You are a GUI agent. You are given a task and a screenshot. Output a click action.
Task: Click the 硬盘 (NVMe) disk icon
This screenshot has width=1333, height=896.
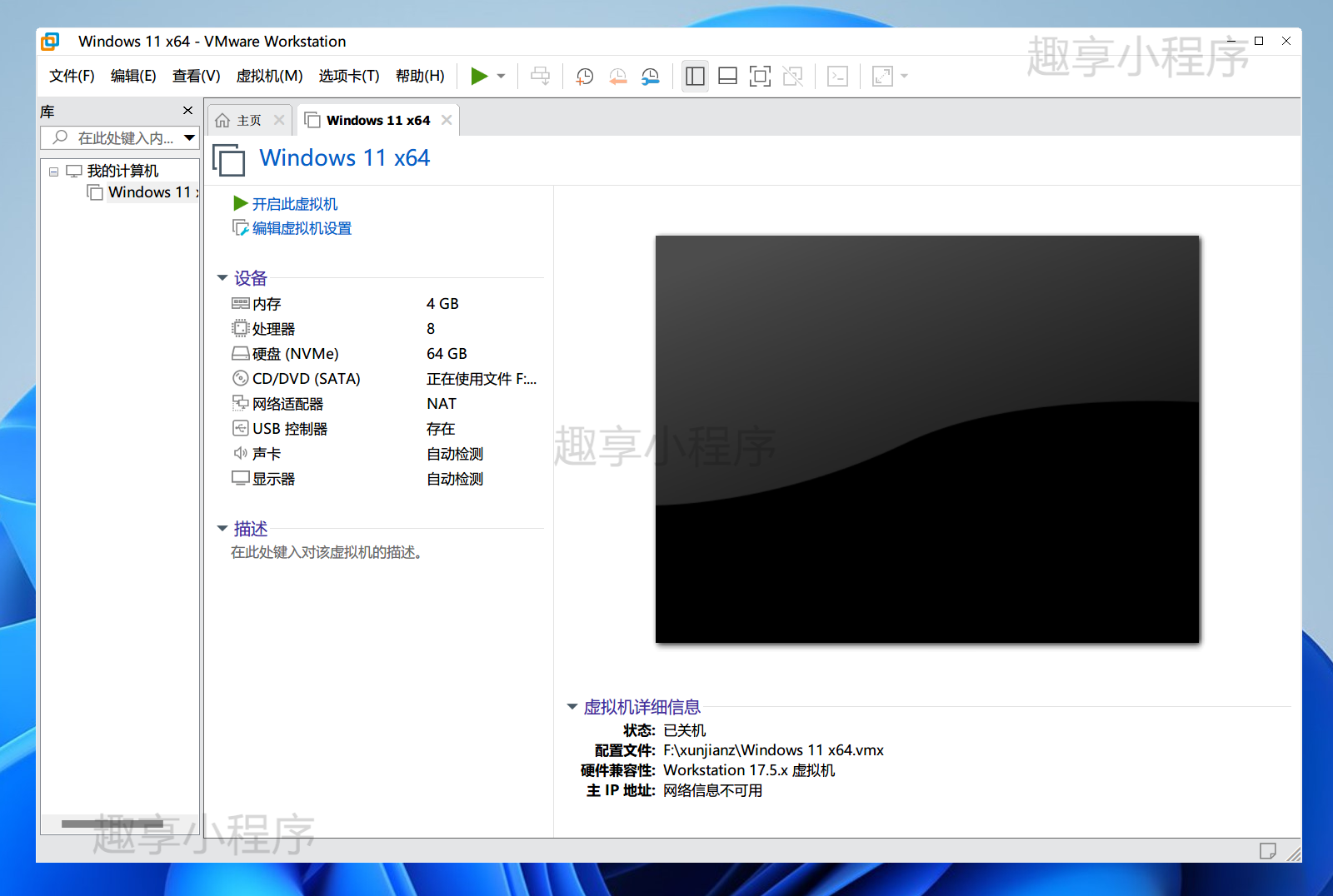pyautogui.click(x=241, y=354)
